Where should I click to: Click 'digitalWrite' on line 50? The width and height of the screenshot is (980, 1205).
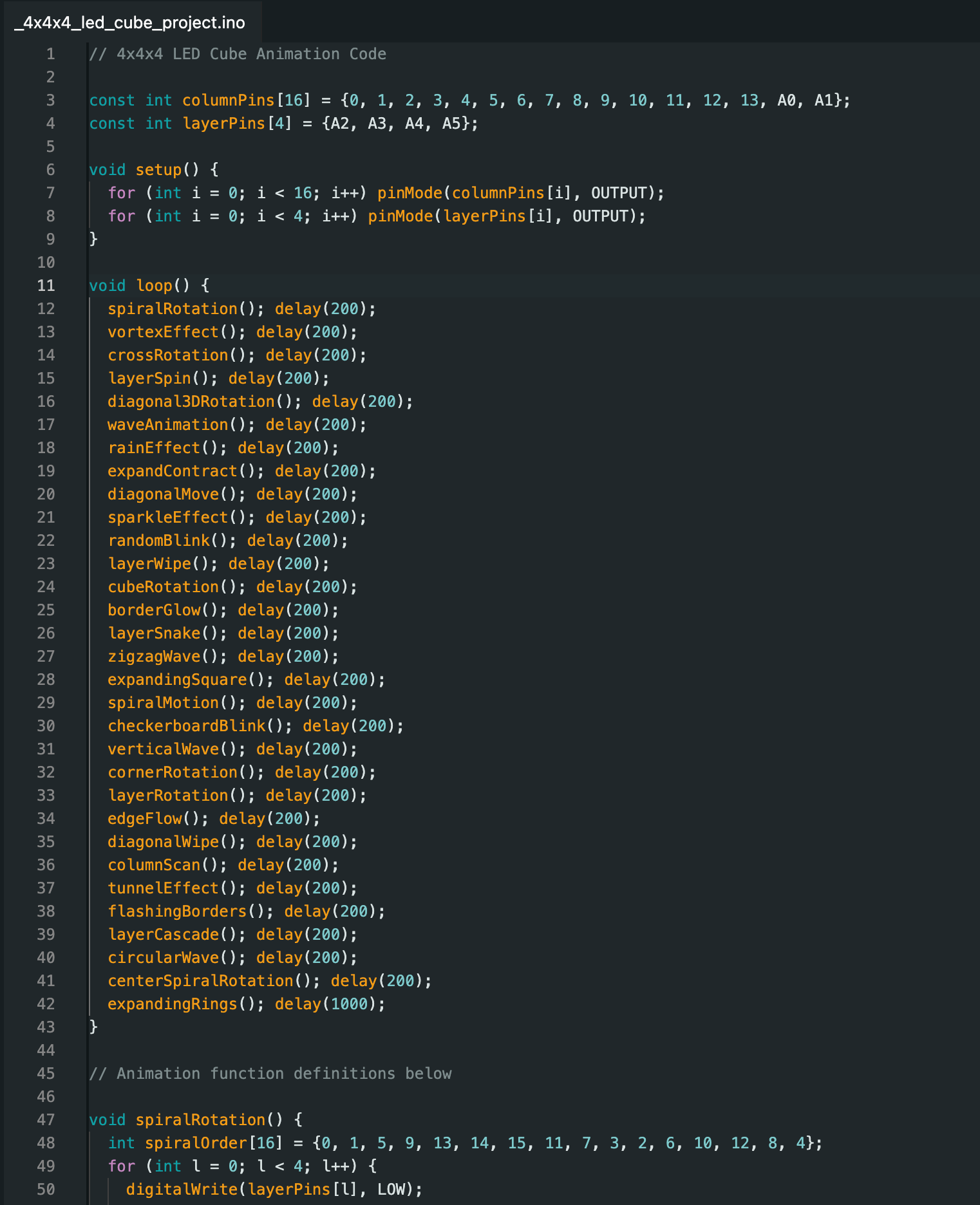(x=182, y=1190)
